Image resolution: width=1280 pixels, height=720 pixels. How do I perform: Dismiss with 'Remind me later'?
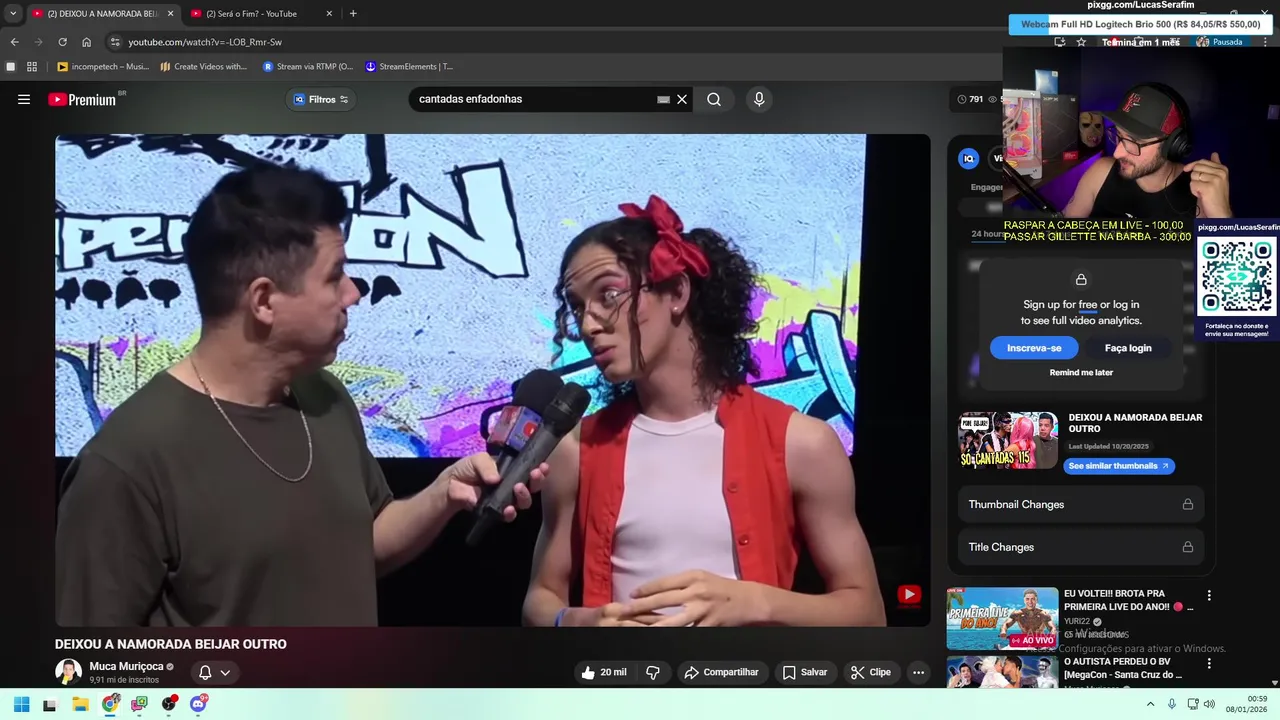pos(1081,372)
